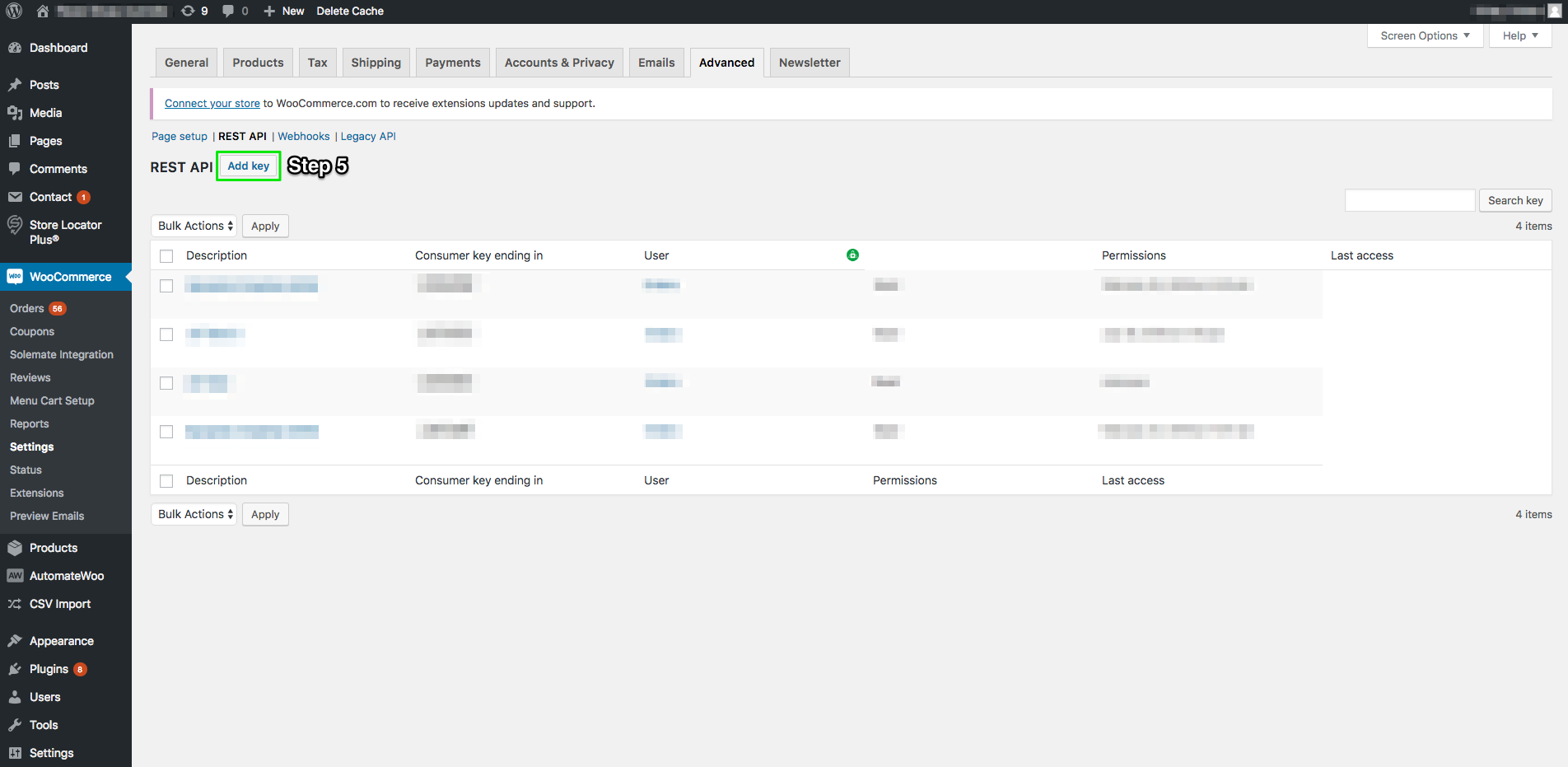1568x767 pixels.
Task: Open the bottom Bulk Actions dropdown
Action: tap(194, 514)
